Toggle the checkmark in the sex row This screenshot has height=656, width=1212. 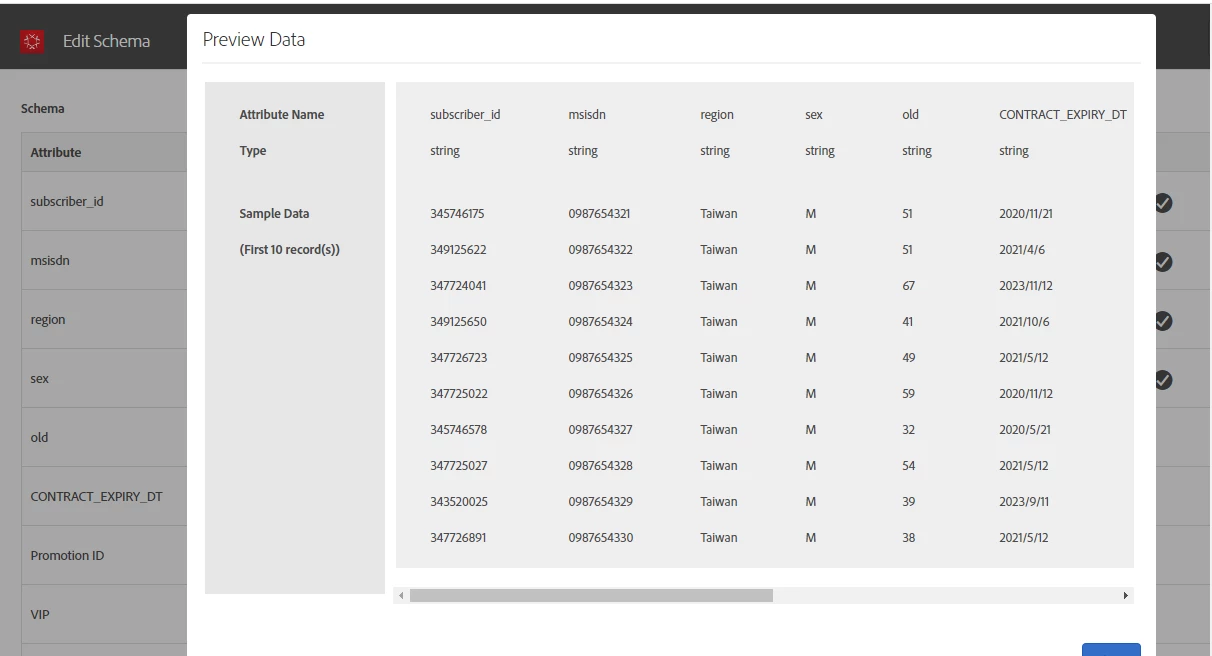point(1163,380)
